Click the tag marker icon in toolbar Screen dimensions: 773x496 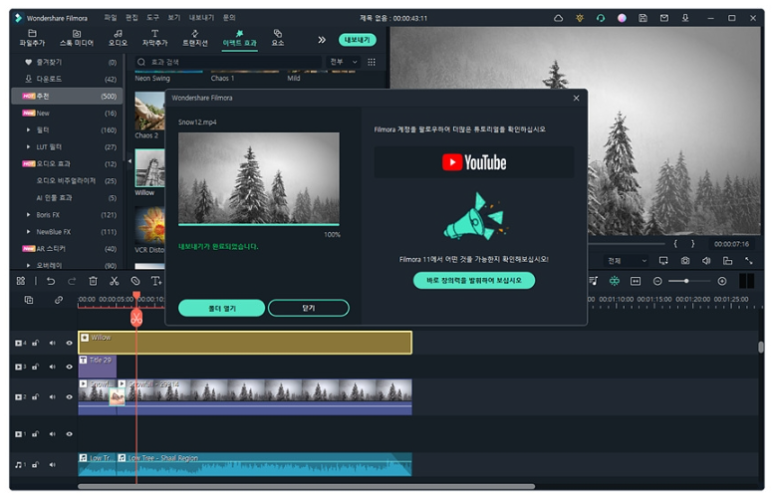tap(135, 281)
